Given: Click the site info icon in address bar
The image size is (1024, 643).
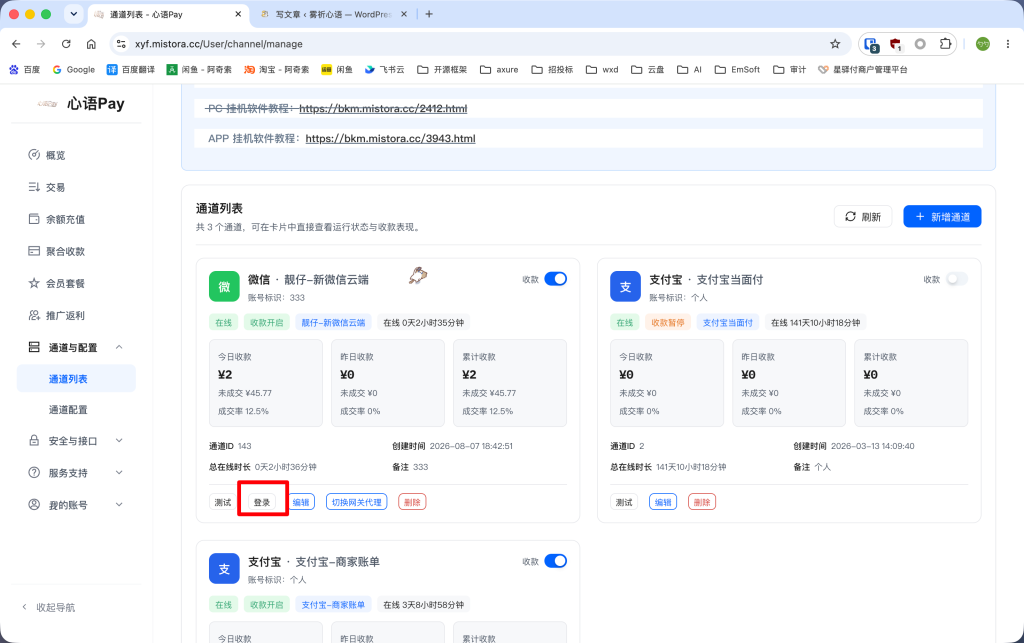Looking at the screenshot, I should point(121,44).
